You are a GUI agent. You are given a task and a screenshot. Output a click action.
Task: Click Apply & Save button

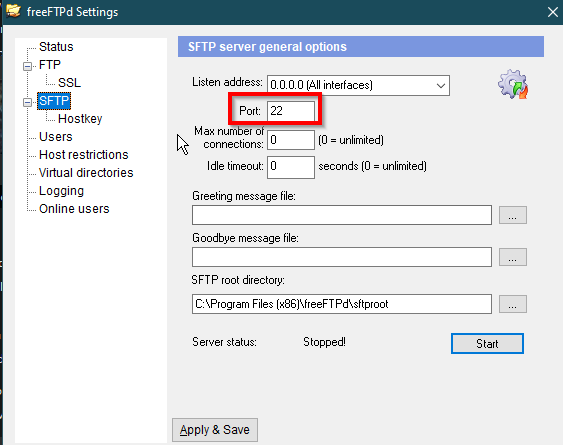click(x=215, y=430)
